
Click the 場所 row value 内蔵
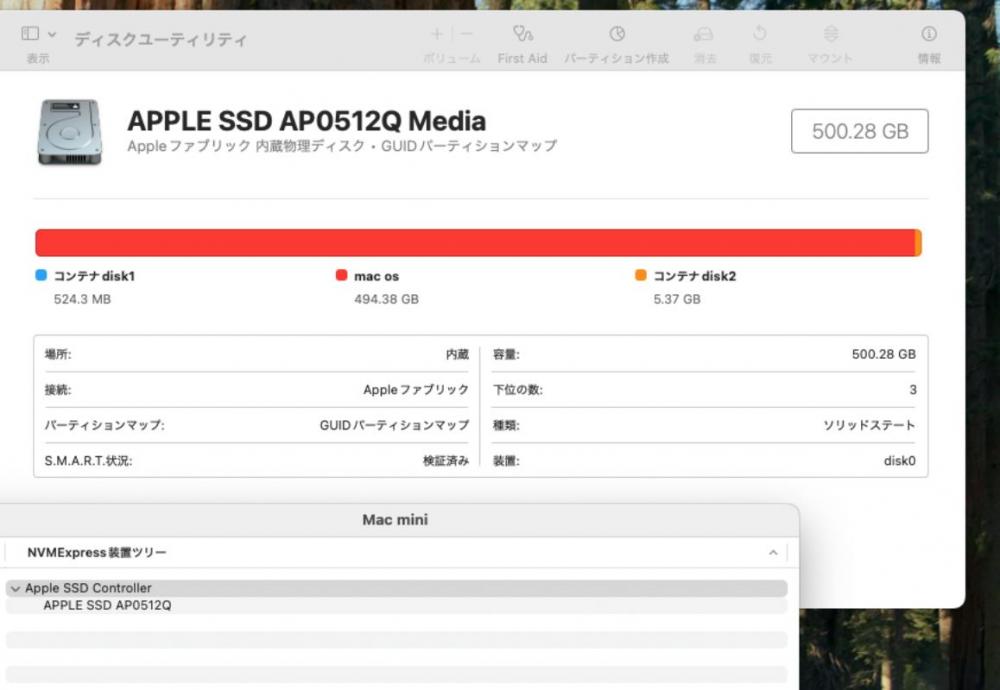[457, 355]
